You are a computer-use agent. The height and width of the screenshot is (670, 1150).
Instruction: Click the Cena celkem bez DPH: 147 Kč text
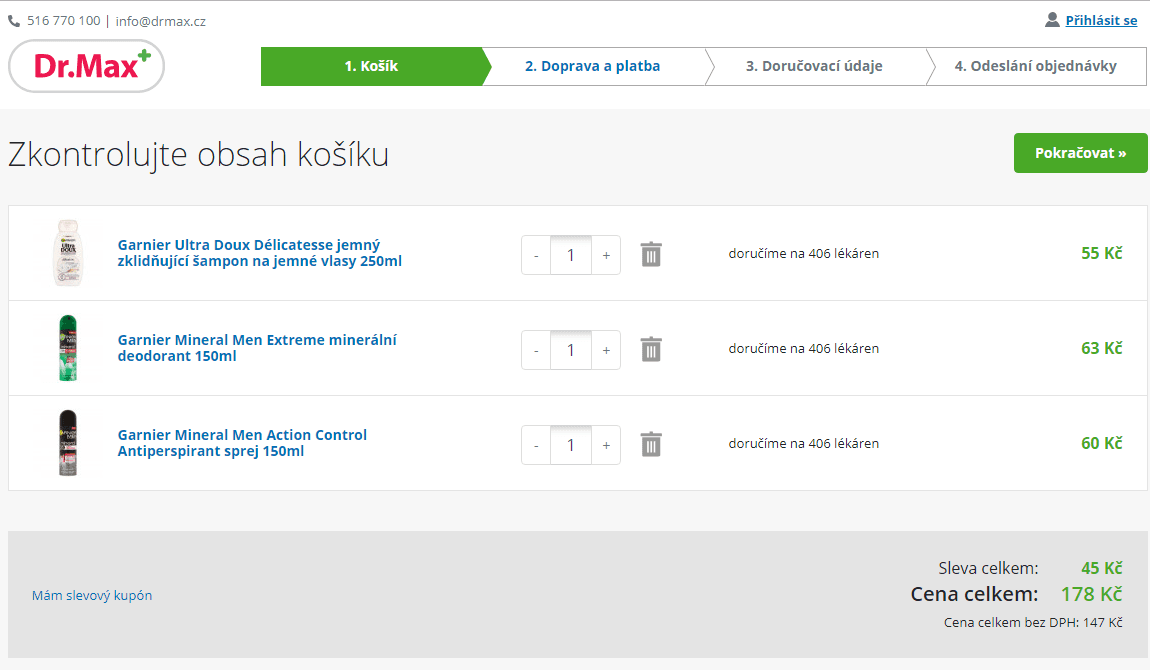coord(1033,622)
